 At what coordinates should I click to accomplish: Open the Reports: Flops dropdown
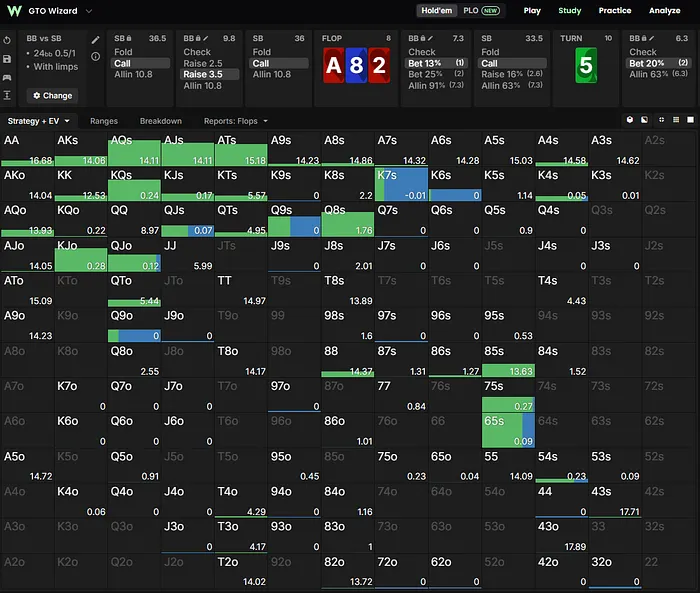[x=236, y=121]
